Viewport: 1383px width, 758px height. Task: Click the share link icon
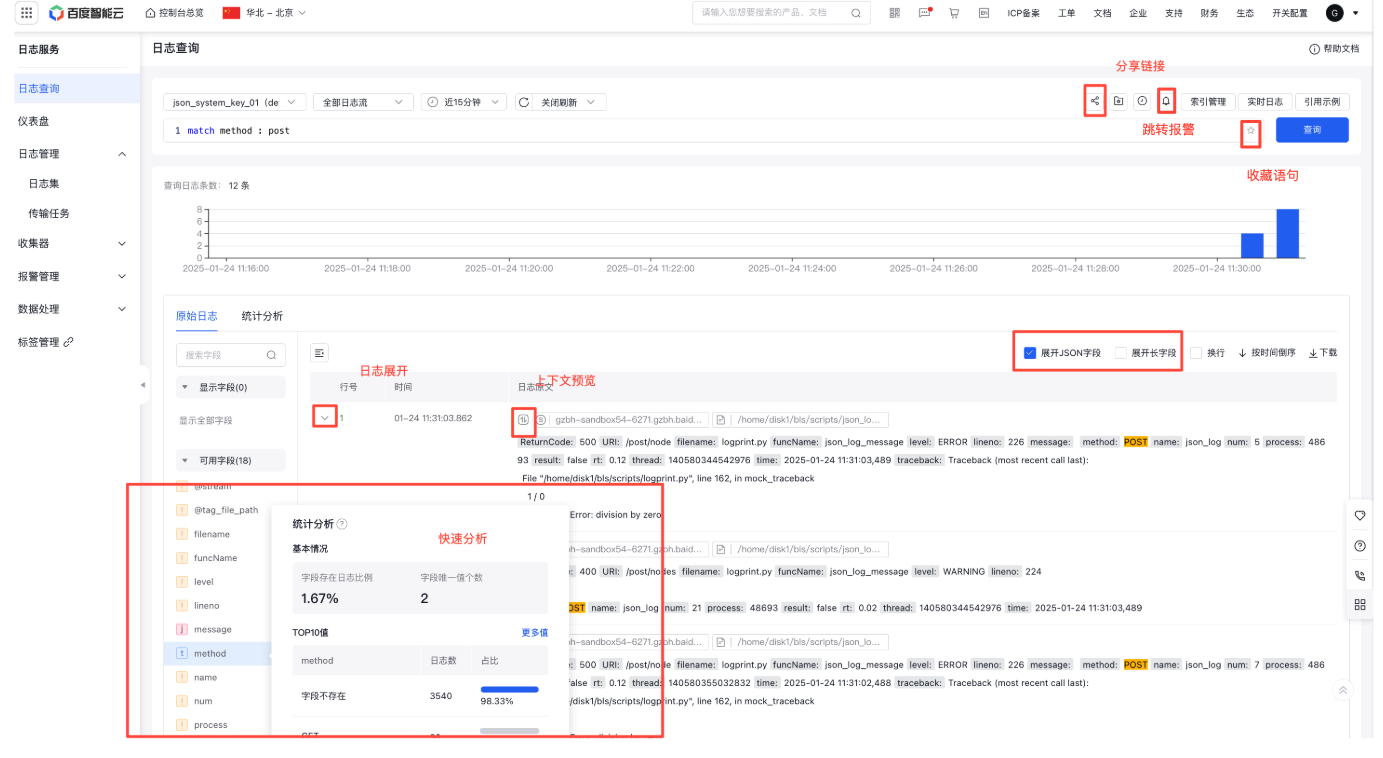(1095, 101)
